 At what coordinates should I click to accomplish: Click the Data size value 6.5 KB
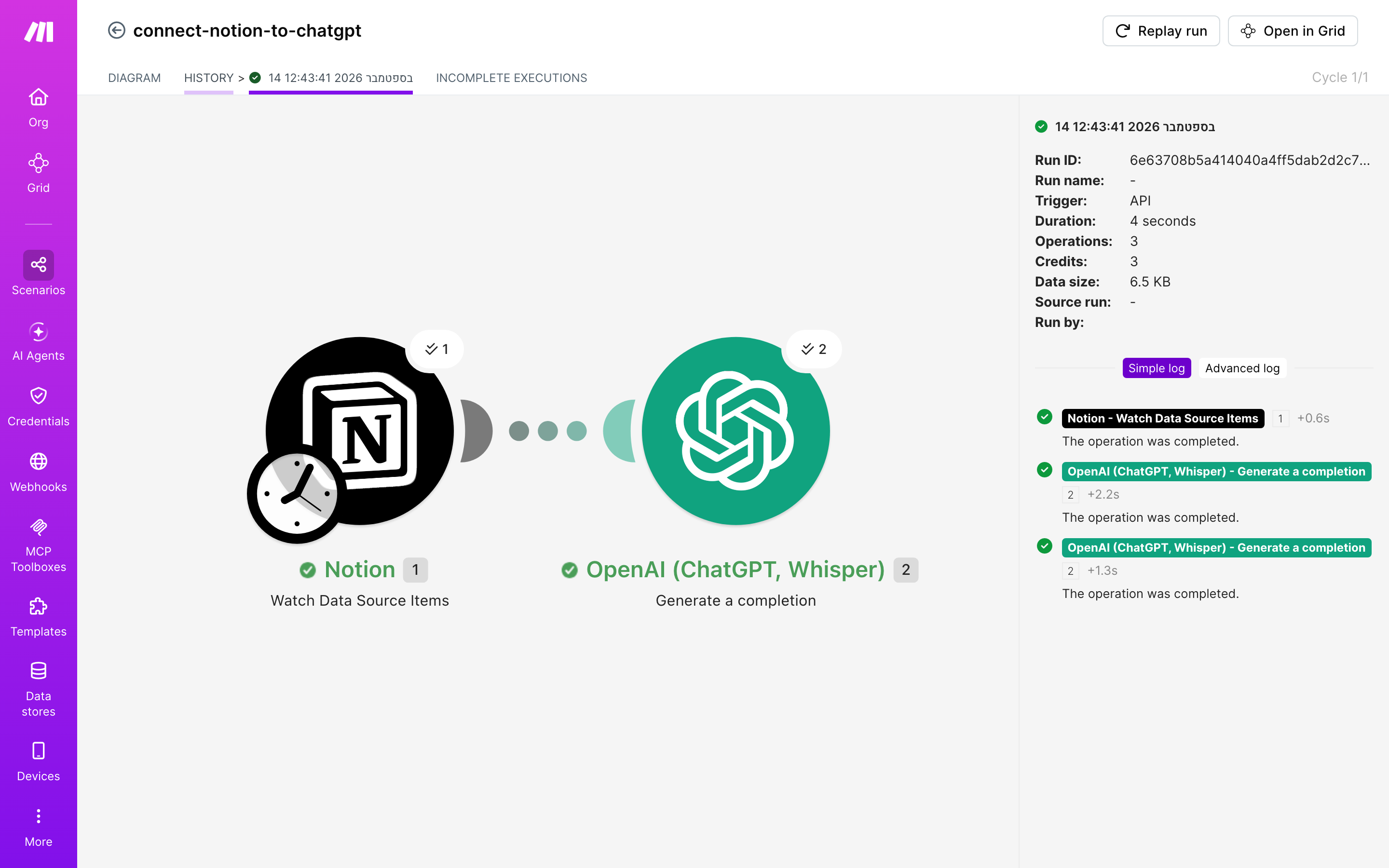click(x=1150, y=282)
